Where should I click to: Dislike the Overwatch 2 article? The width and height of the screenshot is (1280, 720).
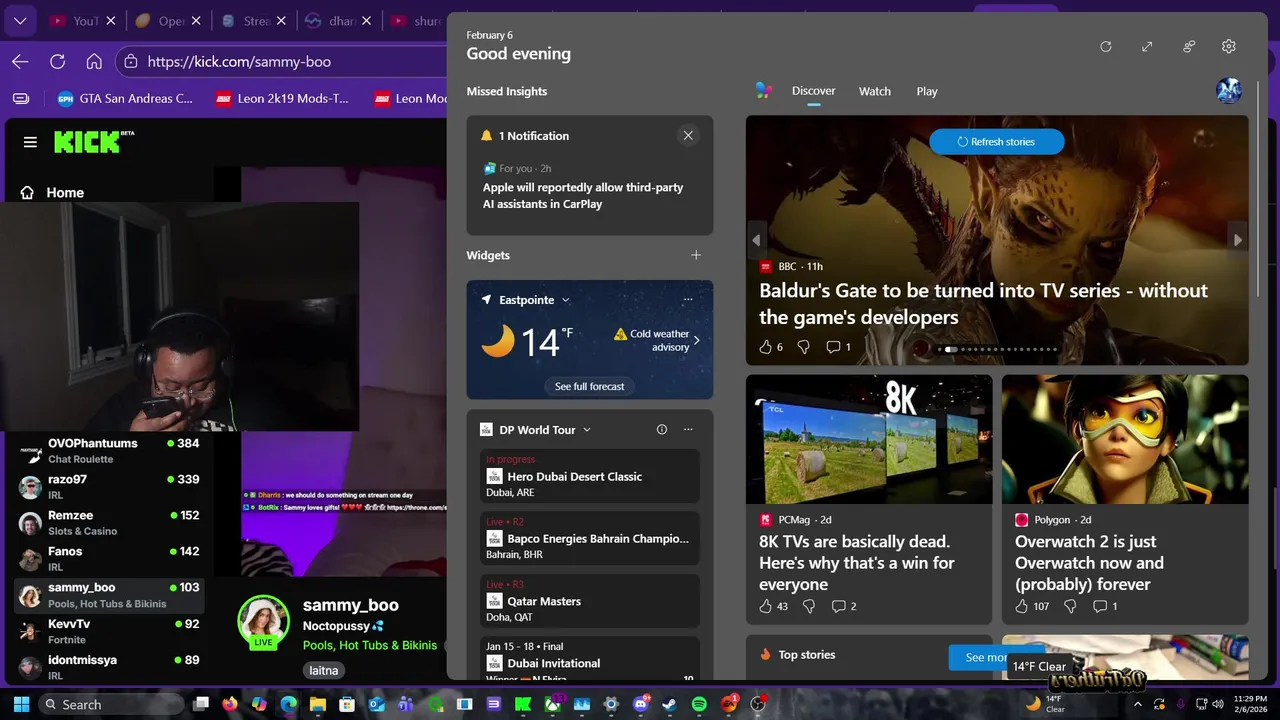coord(1070,606)
